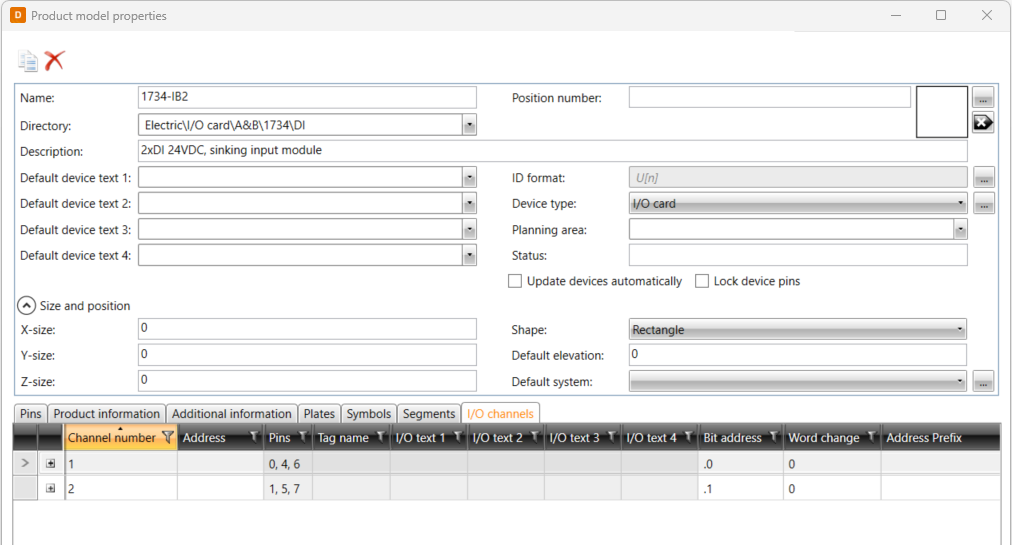Image resolution: width=1012 pixels, height=545 pixels.
Task: Click filter icon on Channel number column
Action: tap(168, 437)
